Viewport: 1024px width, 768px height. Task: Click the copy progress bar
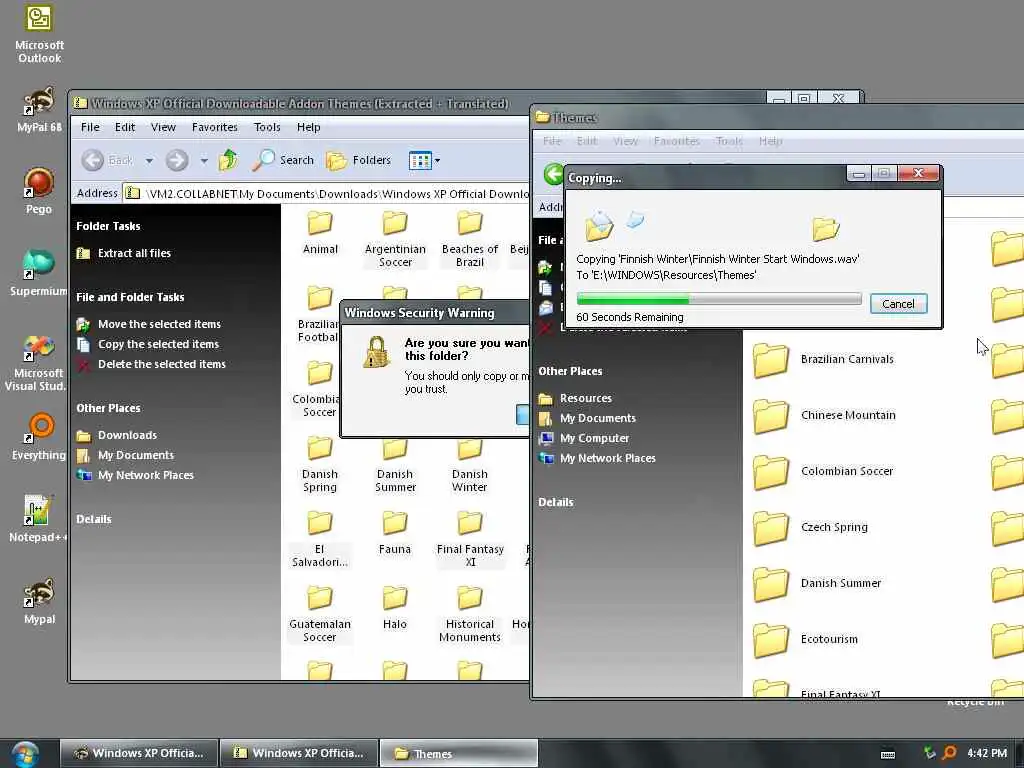[x=718, y=299]
